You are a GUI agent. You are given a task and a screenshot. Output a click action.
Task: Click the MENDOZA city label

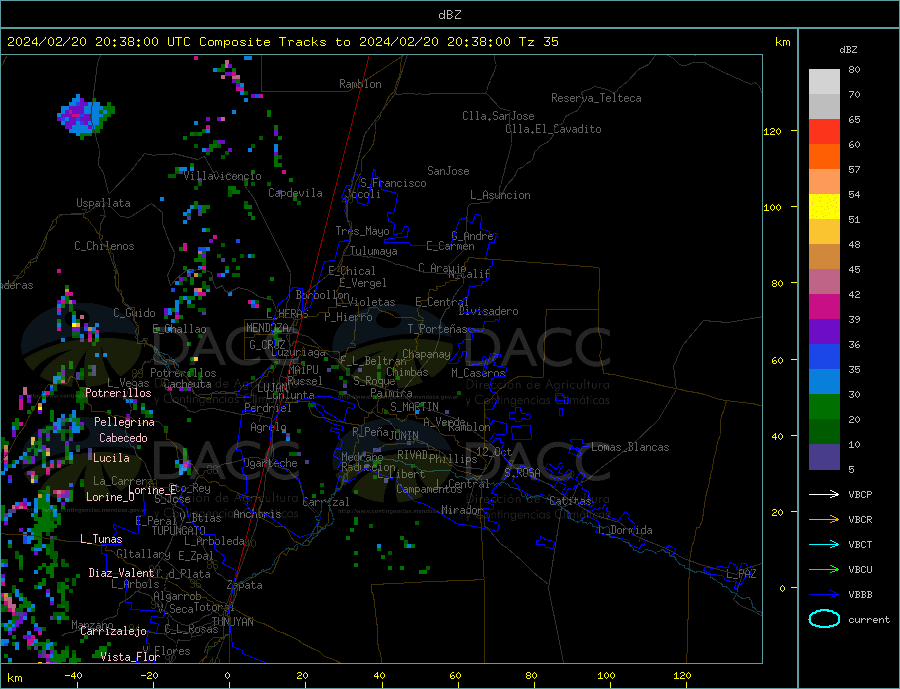point(267,328)
